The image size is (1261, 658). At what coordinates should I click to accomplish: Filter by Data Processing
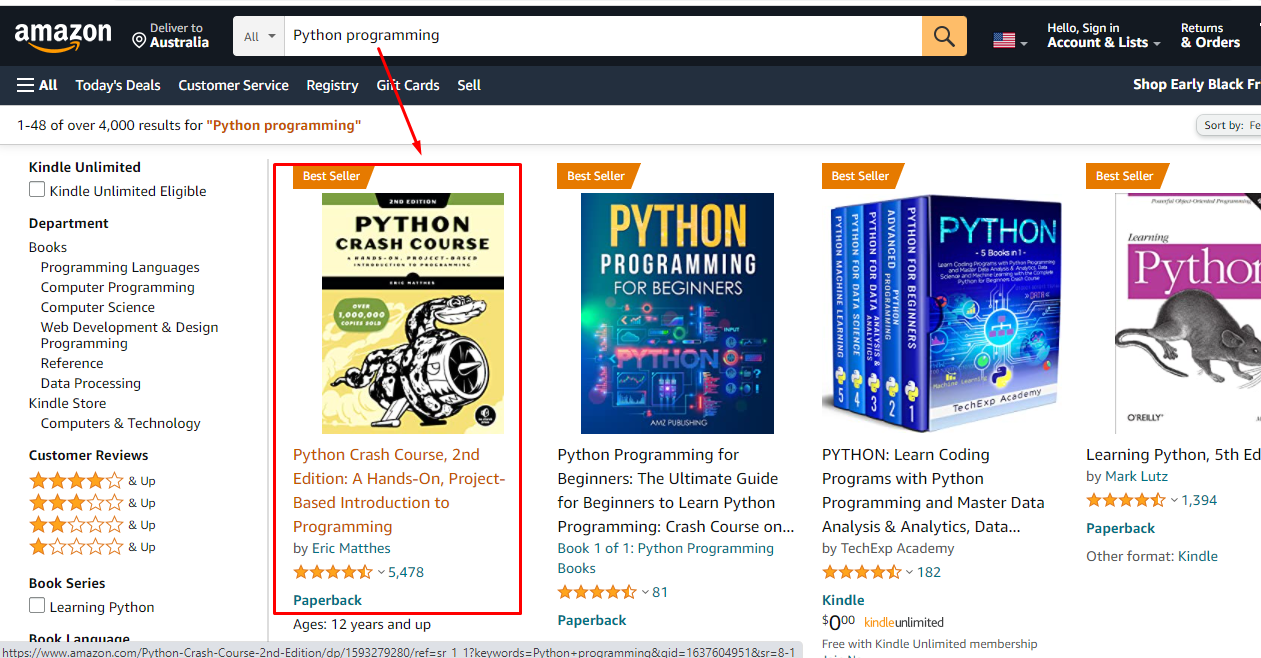click(x=91, y=383)
